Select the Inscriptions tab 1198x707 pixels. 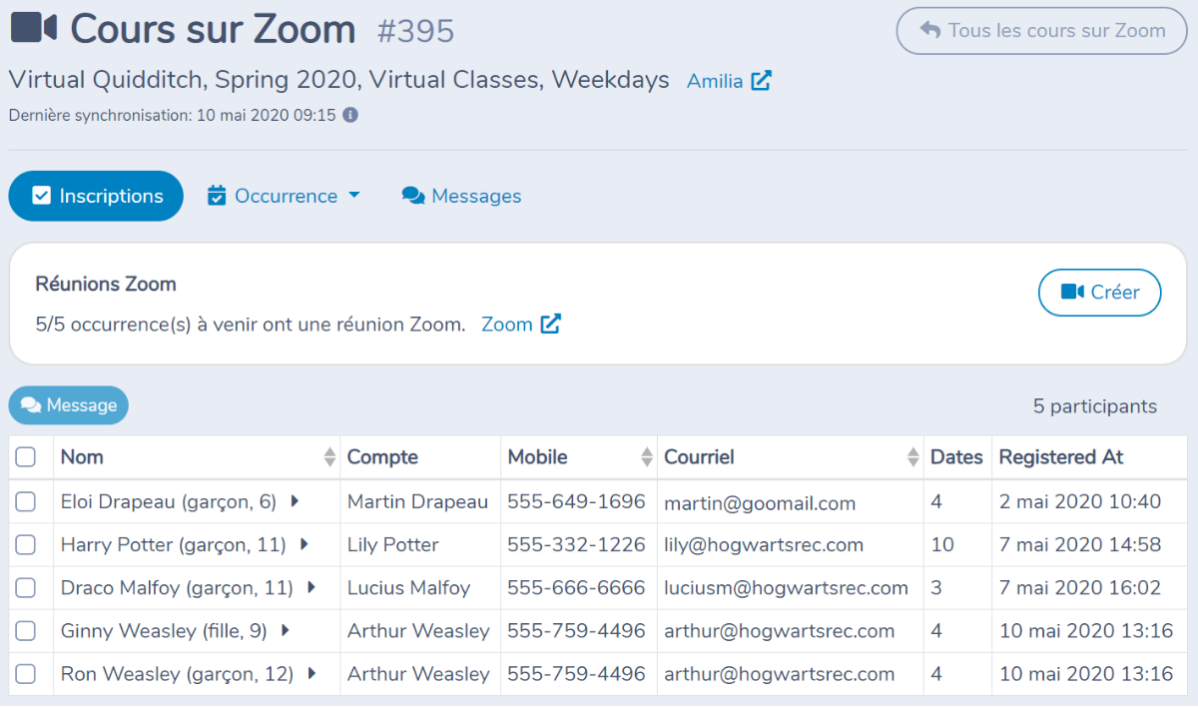96,196
